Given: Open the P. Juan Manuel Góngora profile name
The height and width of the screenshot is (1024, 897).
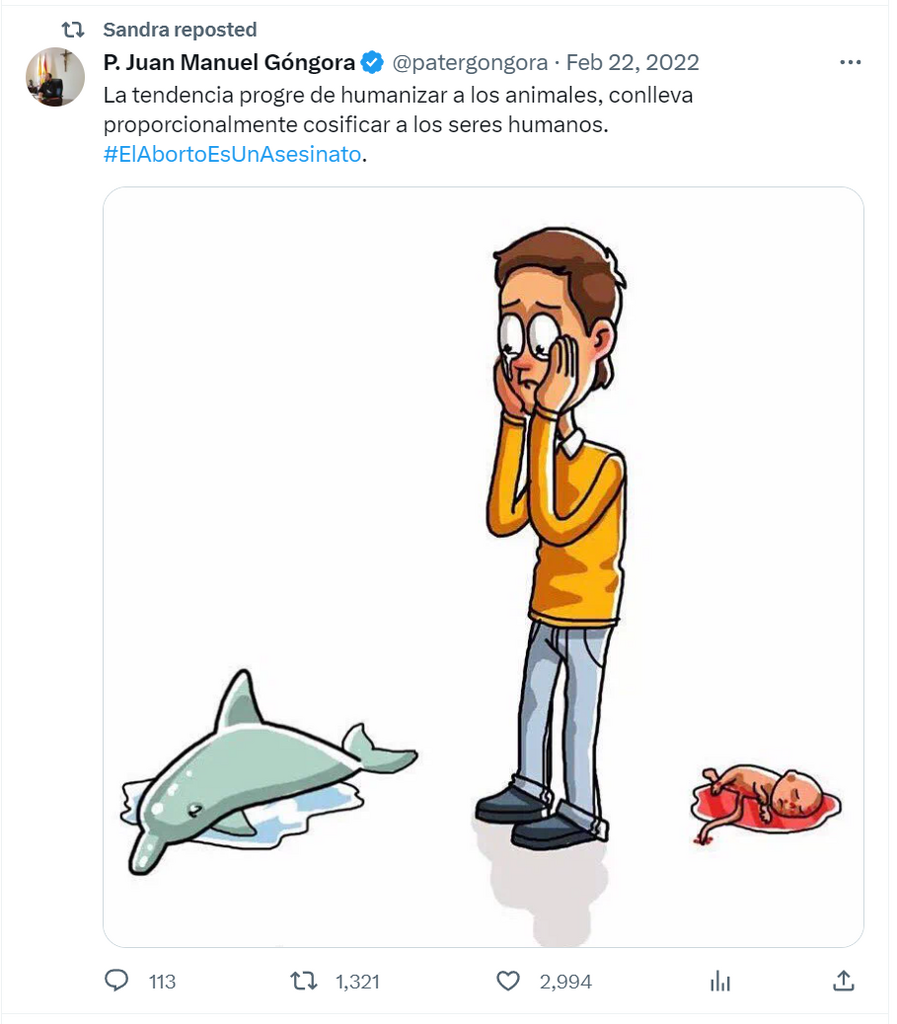Looking at the screenshot, I should (x=229, y=63).
